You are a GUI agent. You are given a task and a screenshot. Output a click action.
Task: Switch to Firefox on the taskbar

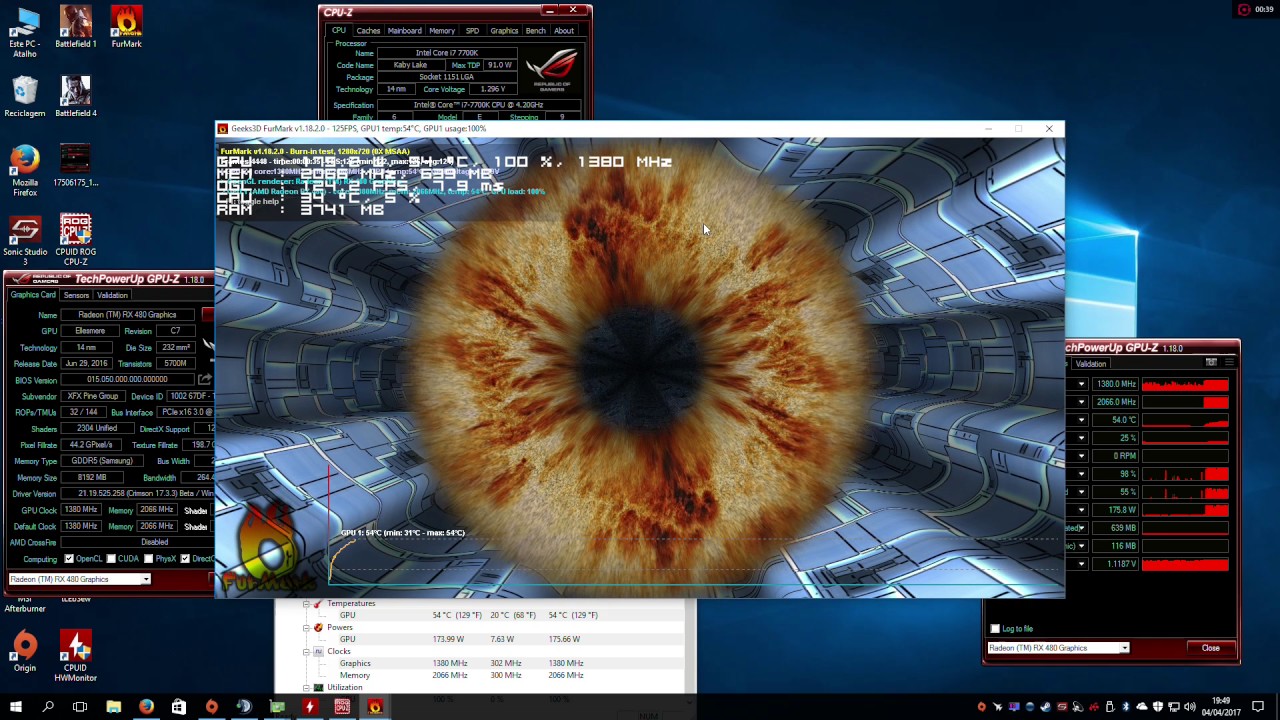pyautogui.click(x=146, y=707)
